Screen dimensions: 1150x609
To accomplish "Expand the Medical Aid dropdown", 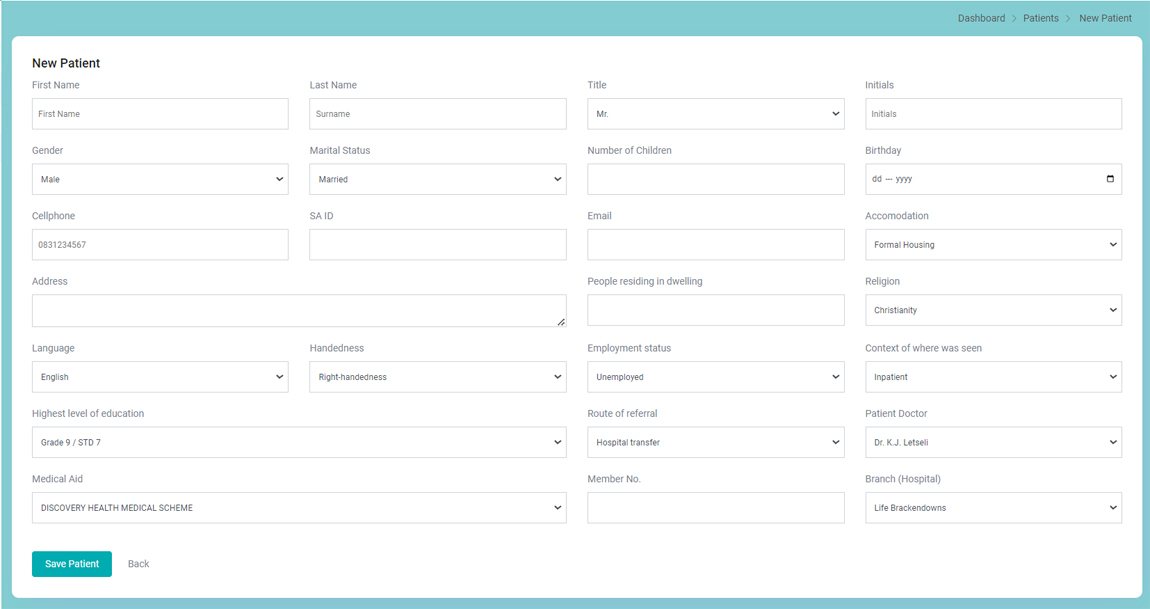I will click(298, 508).
